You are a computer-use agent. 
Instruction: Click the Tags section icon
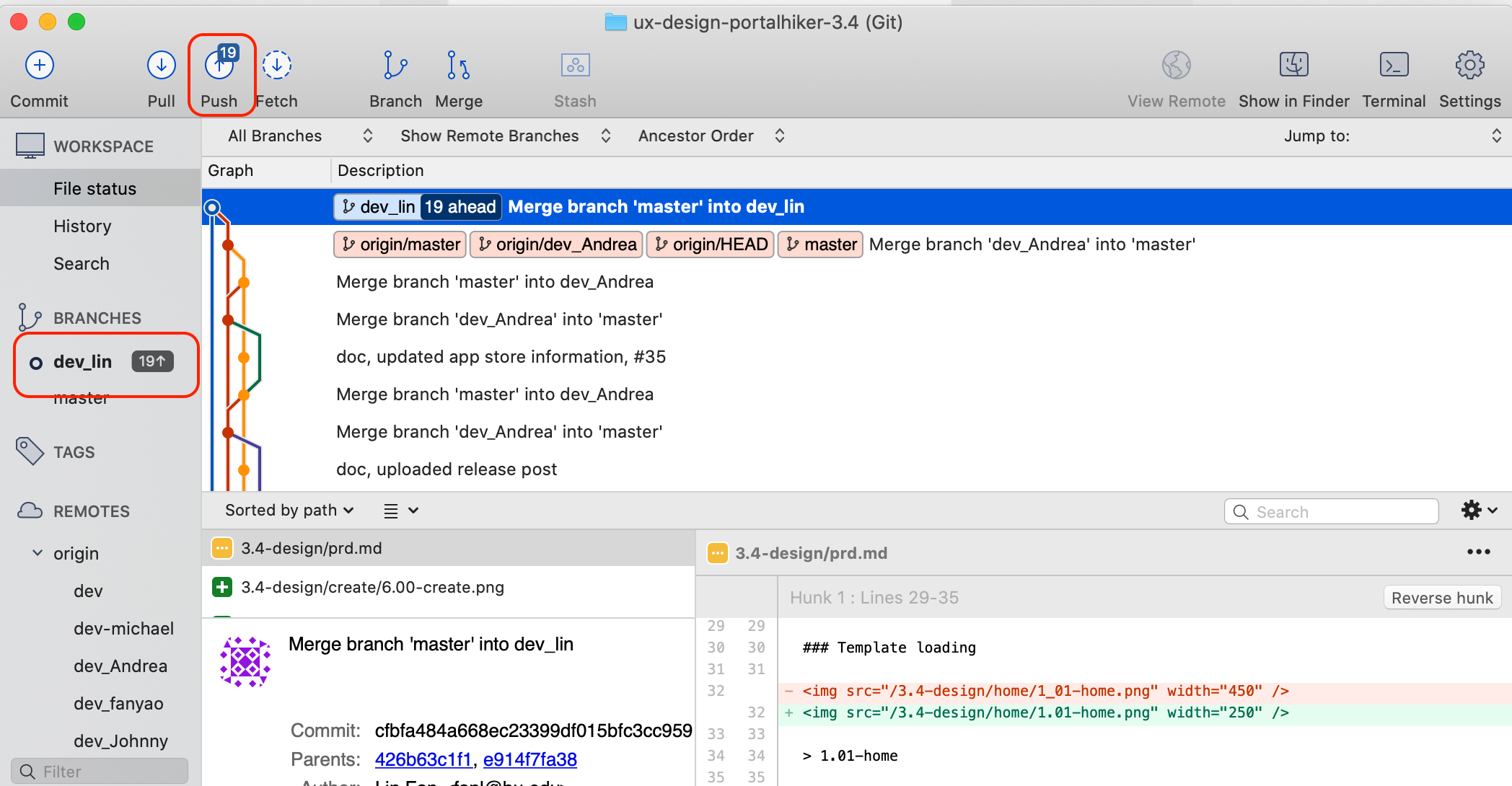30,451
